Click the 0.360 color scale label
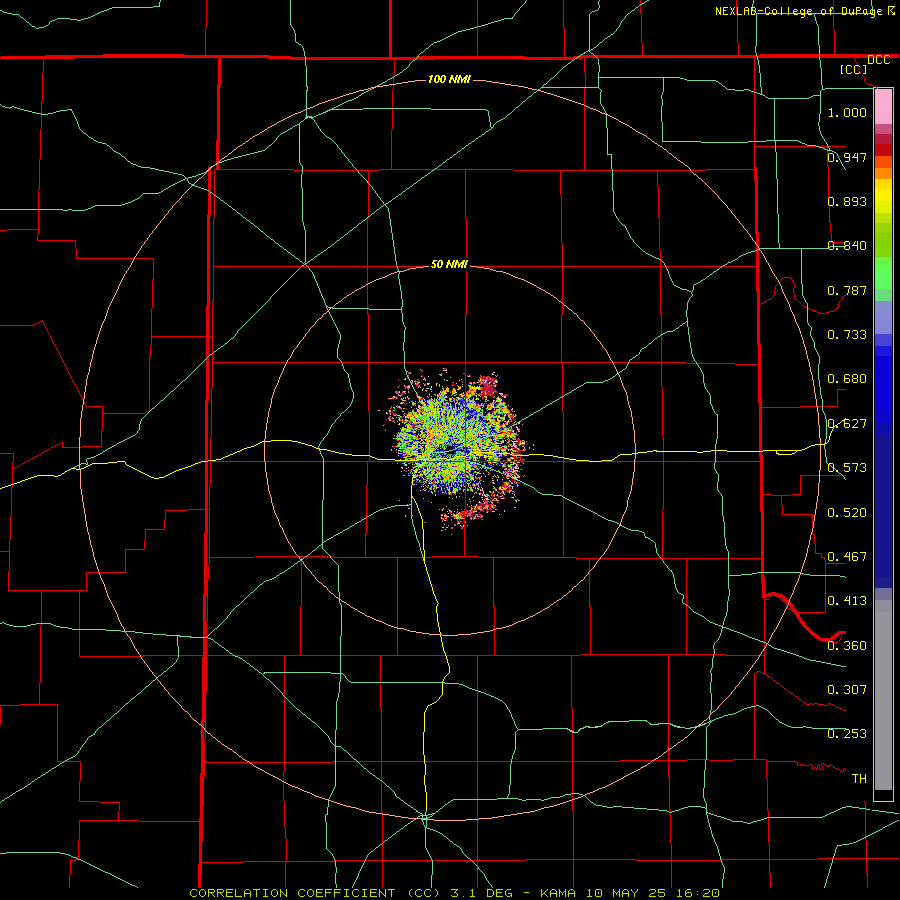900x900 pixels. point(847,645)
